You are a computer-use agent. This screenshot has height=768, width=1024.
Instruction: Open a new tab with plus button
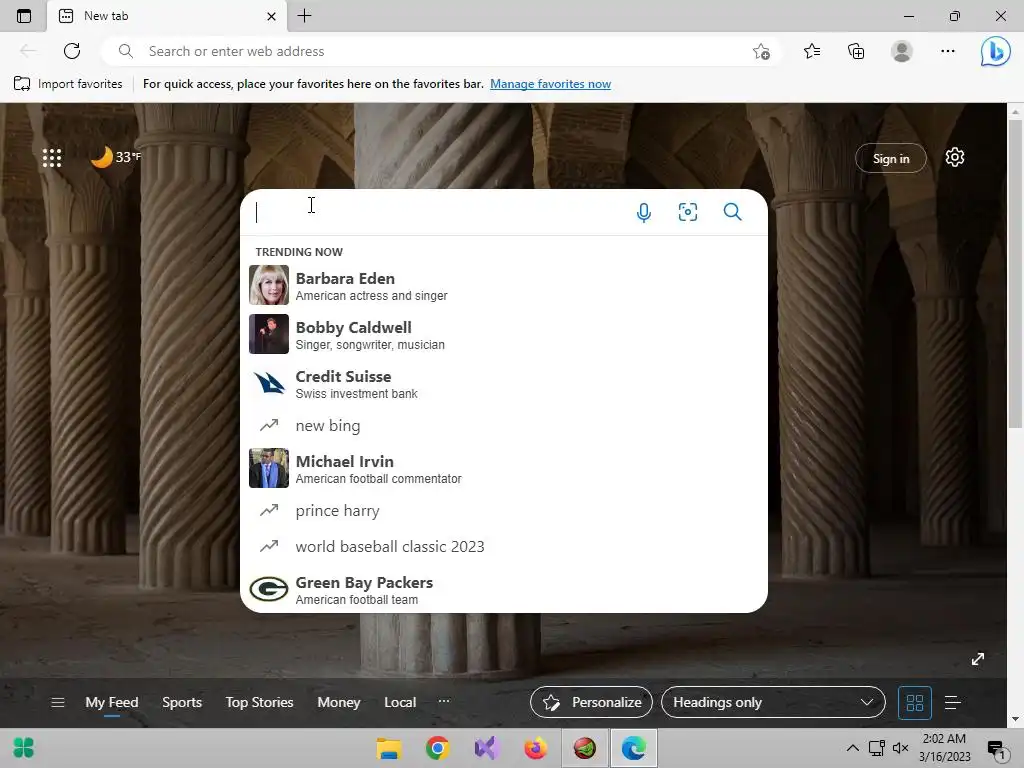coord(304,16)
